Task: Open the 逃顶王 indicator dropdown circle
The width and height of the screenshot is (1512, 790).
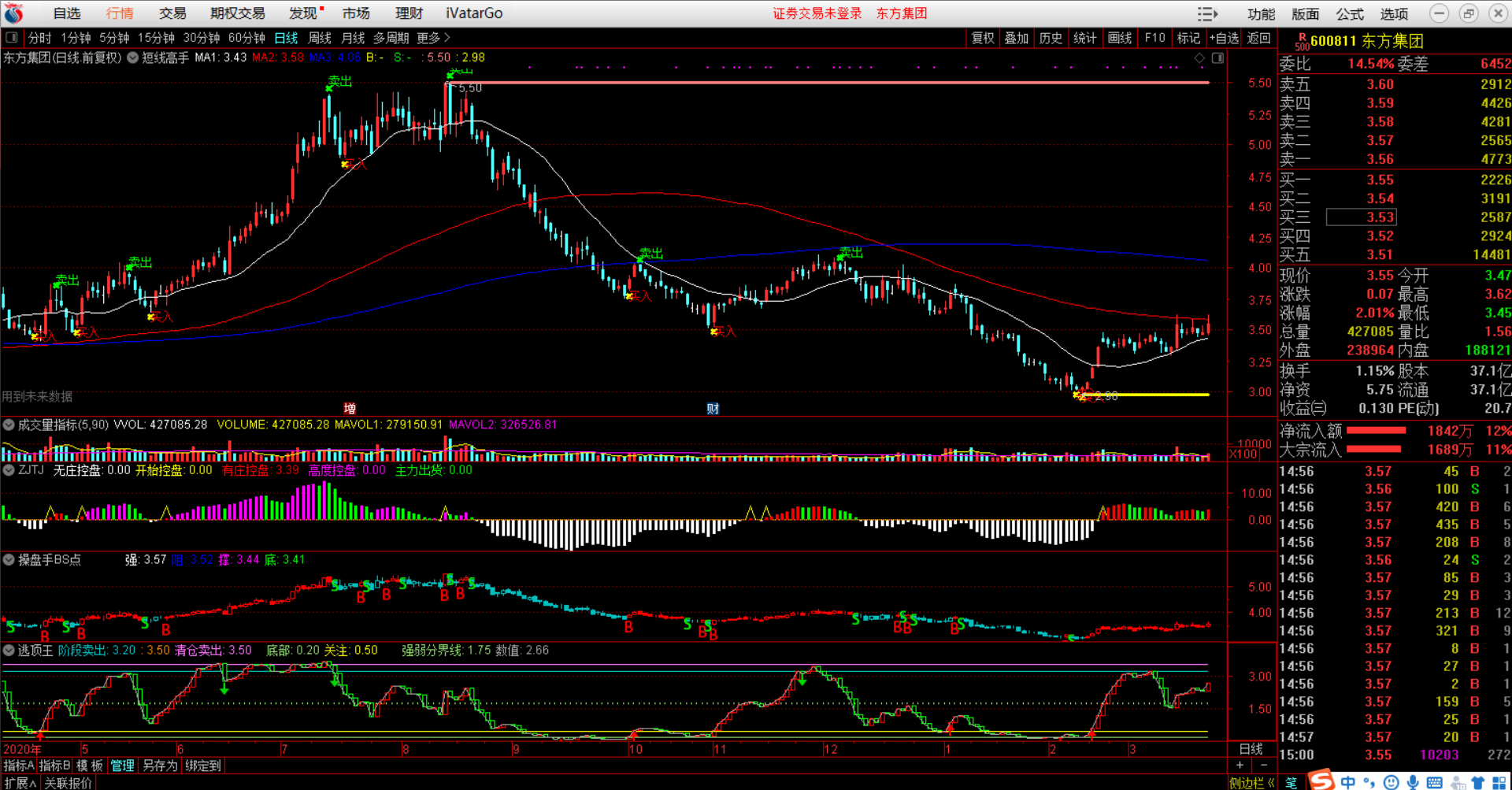Action: [x=9, y=650]
